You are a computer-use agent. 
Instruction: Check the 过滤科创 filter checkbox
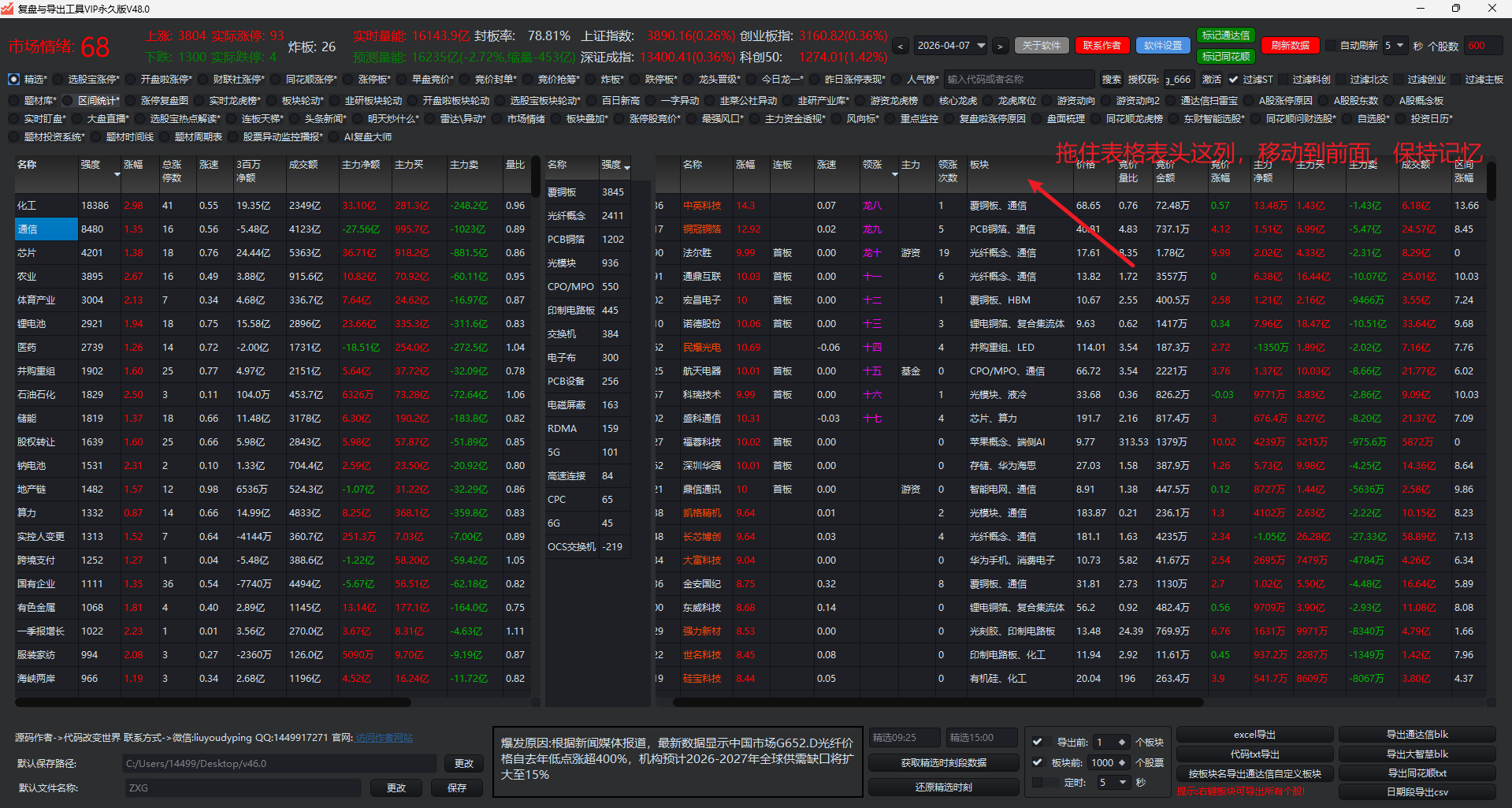click(1284, 80)
